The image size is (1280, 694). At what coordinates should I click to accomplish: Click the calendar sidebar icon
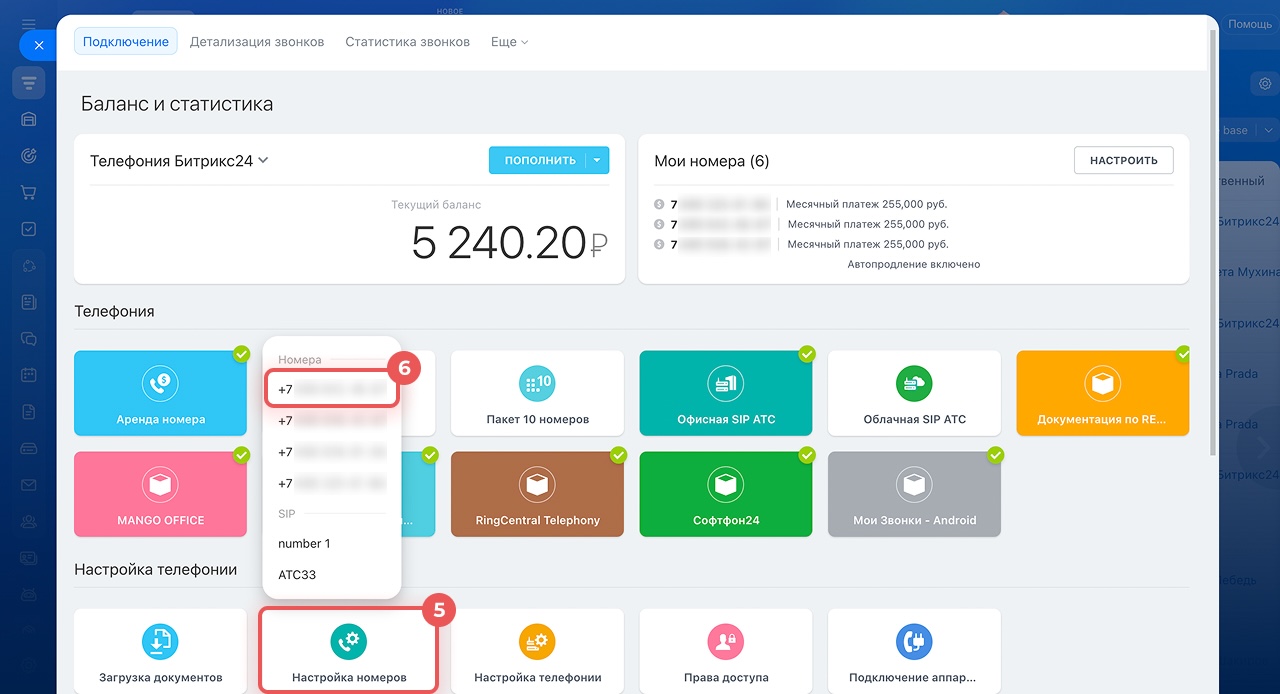[28, 375]
